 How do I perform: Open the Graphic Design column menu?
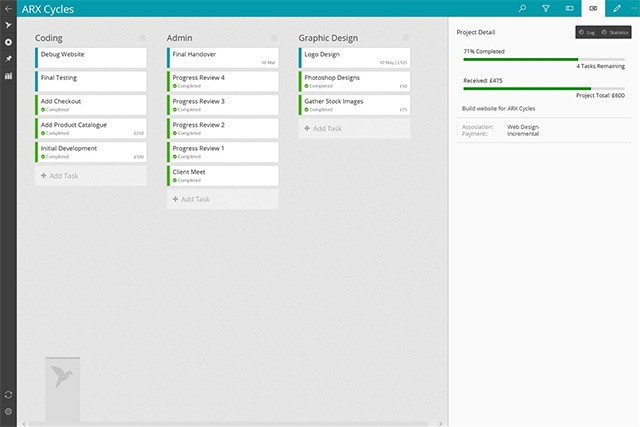point(406,38)
